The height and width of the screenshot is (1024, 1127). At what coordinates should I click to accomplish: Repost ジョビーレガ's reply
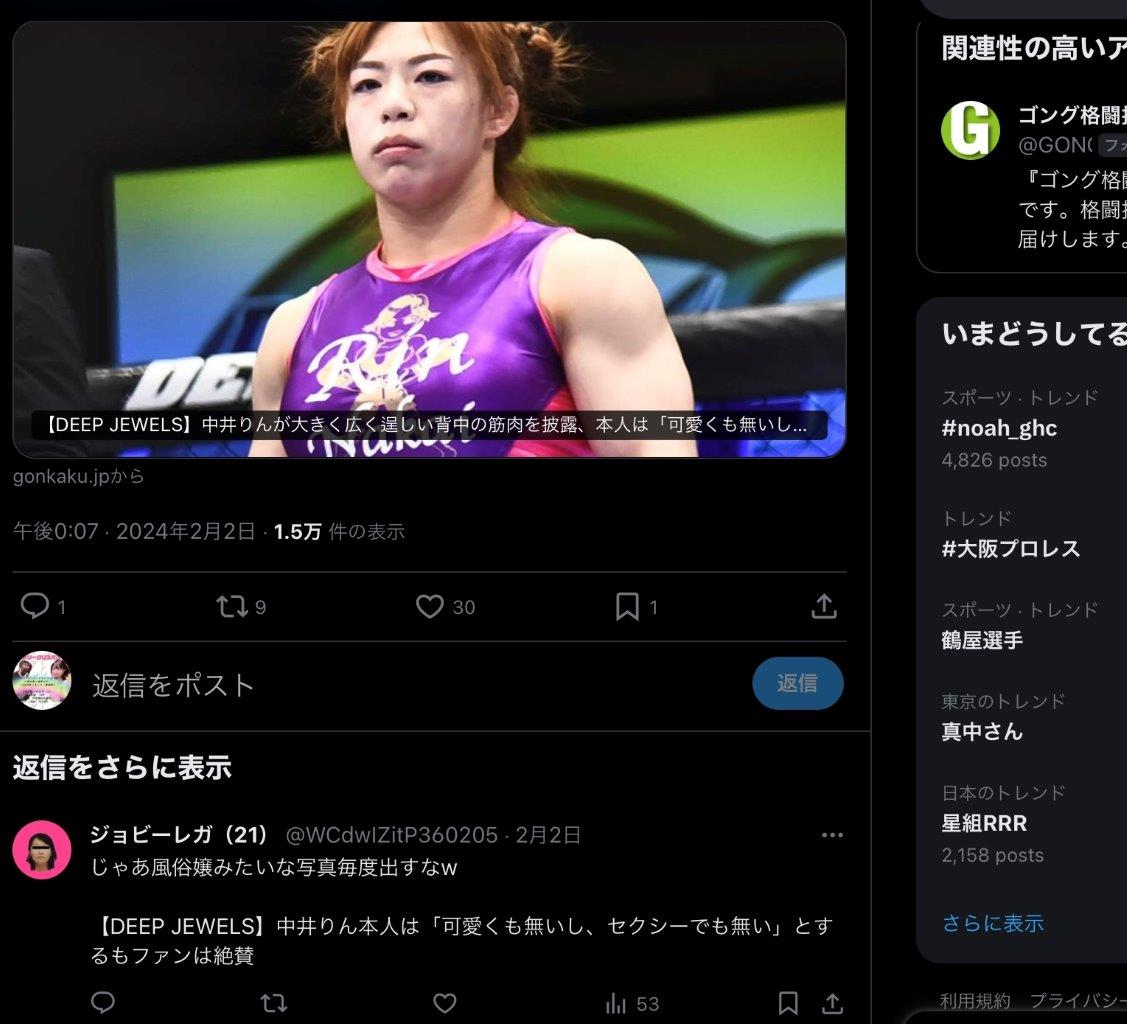click(273, 1002)
